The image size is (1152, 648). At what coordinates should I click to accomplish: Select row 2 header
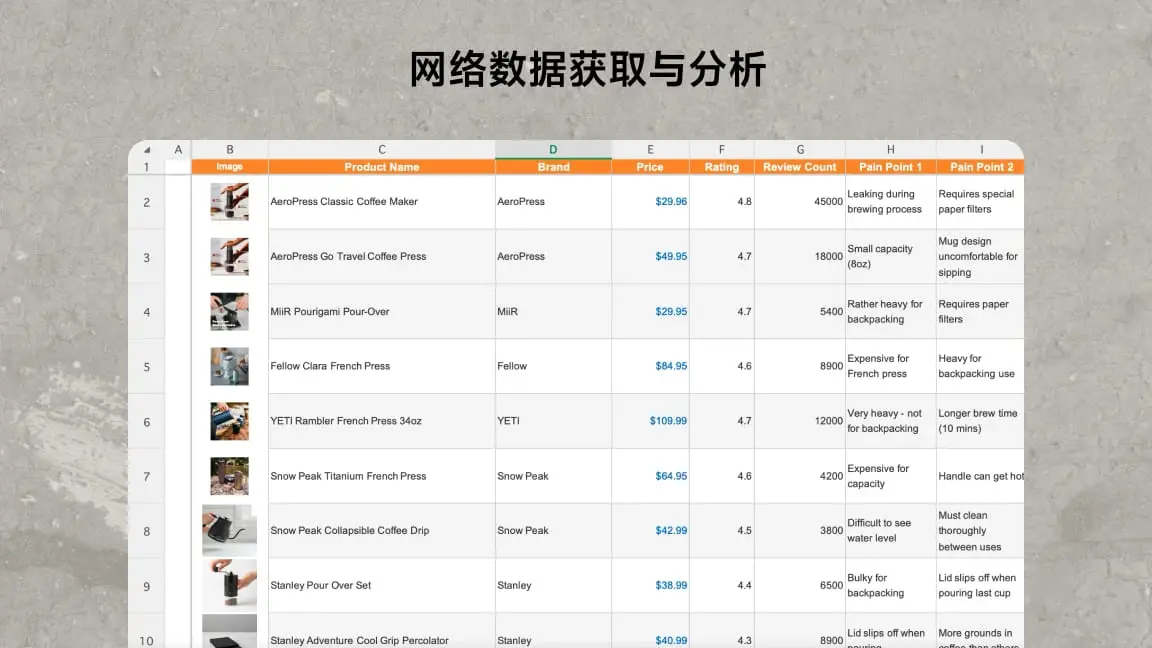tap(147, 202)
